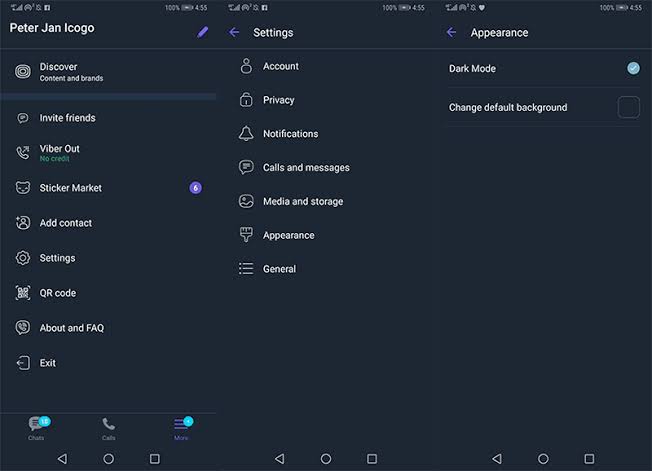Tap the Settings gear icon

click(23, 258)
